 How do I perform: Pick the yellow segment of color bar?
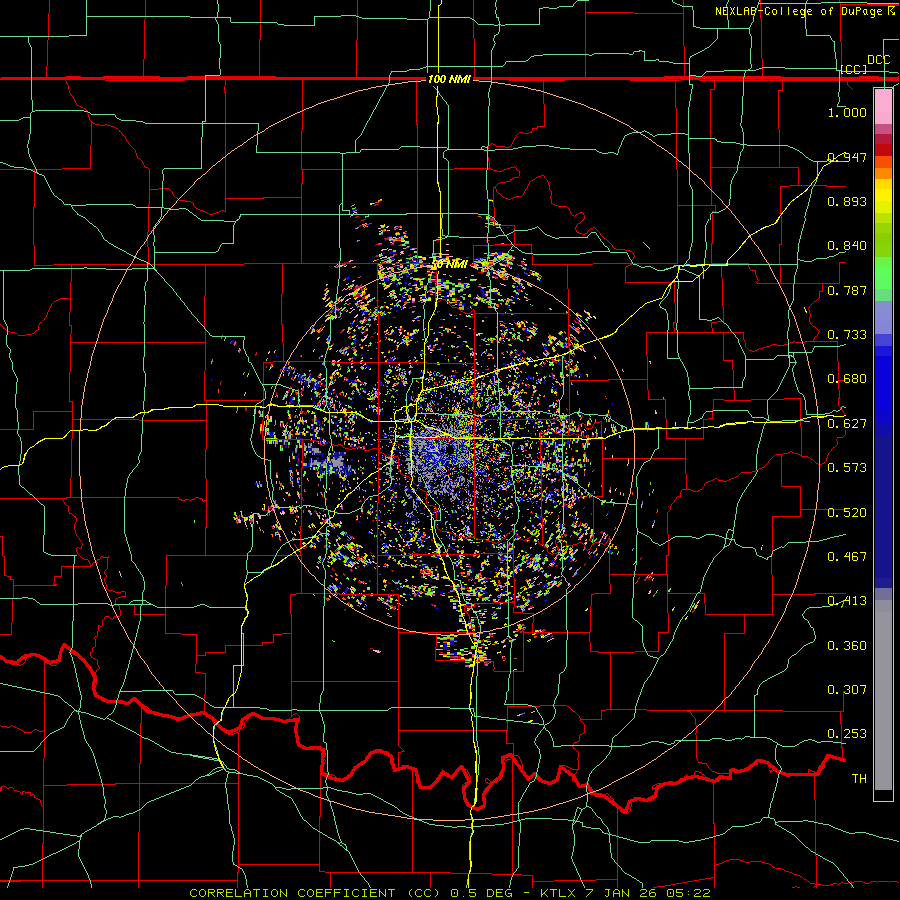pos(883,196)
